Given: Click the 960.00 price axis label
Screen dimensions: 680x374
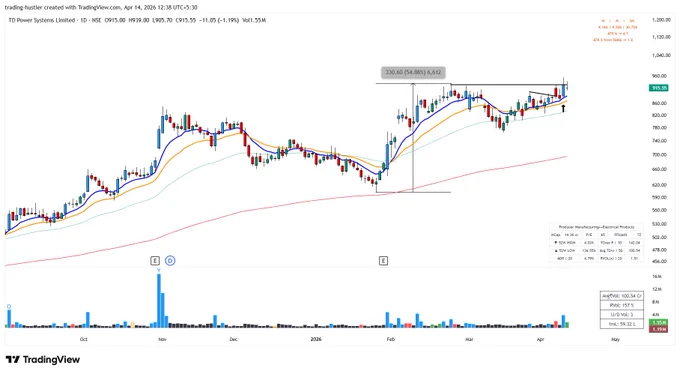Looking at the screenshot, I should pyautogui.click(x=659, y=76).
